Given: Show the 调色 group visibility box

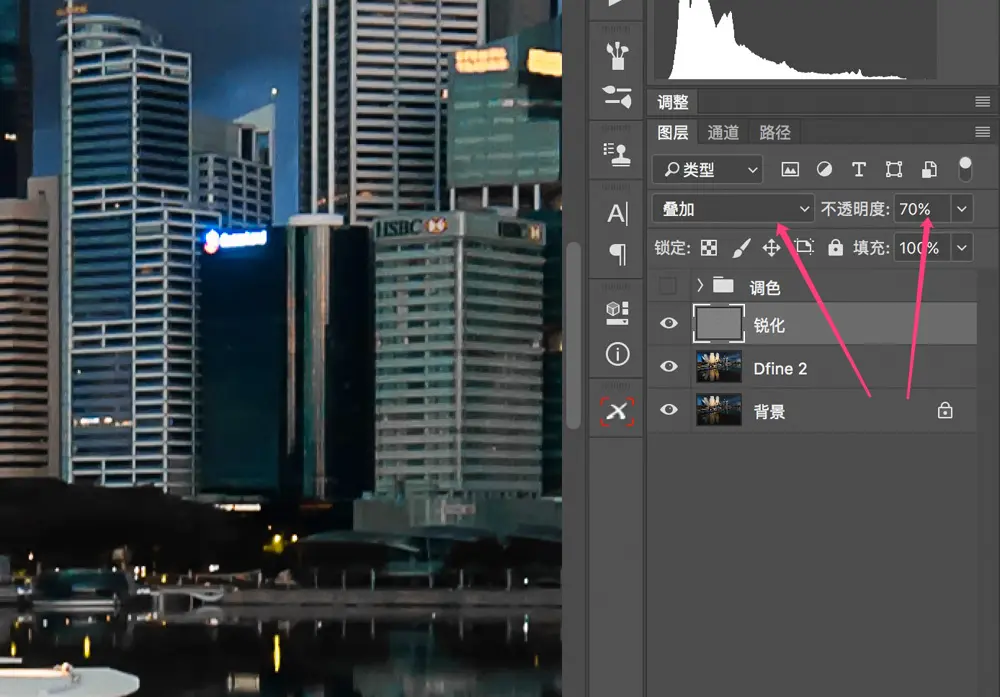Looking at the screenshot, I should pos(668,286).
